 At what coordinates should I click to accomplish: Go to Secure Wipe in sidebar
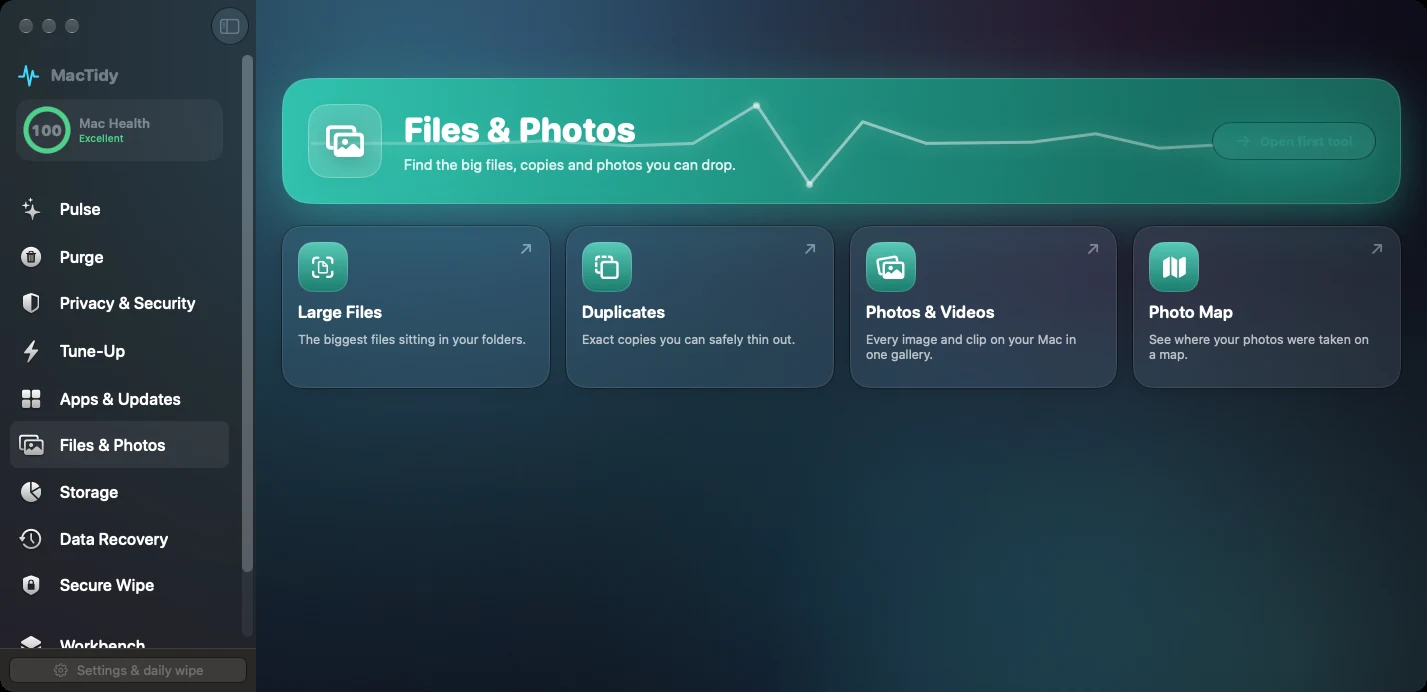click(119, 585)
